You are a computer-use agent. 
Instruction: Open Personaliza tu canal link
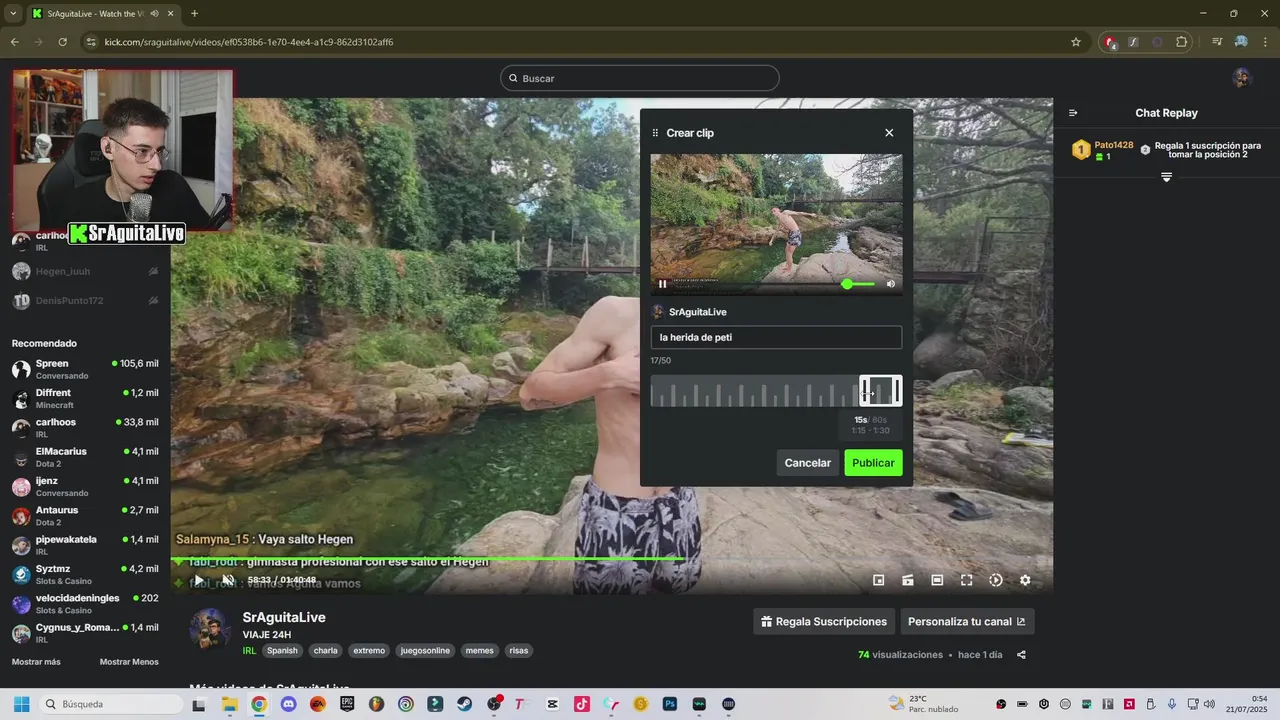tap(967, 621)
